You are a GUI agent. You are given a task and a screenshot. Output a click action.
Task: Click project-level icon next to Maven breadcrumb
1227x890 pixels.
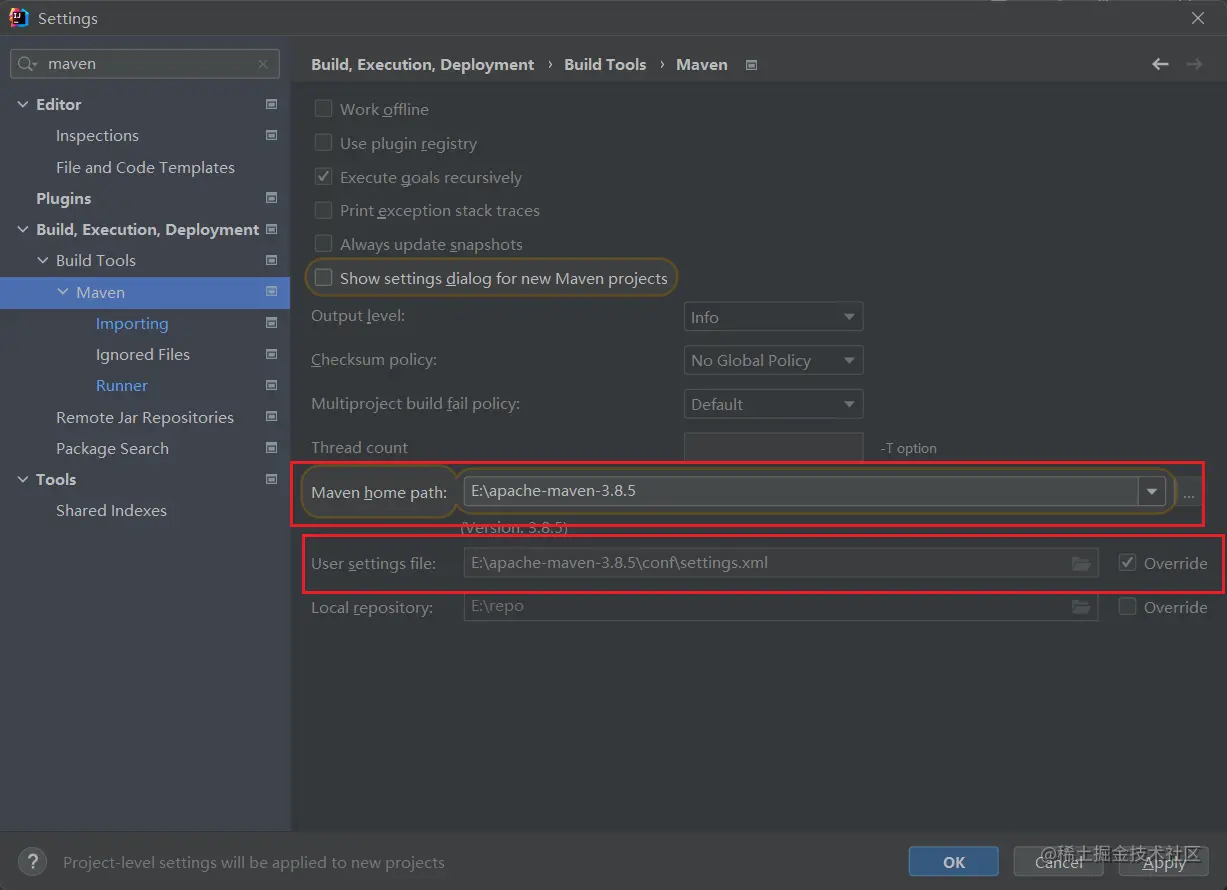(x=752, y=65)
